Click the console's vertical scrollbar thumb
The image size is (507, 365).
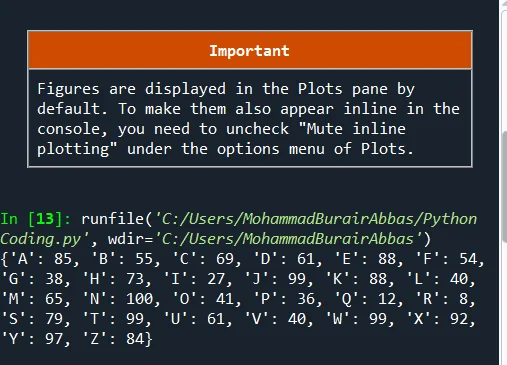point(505,187)
